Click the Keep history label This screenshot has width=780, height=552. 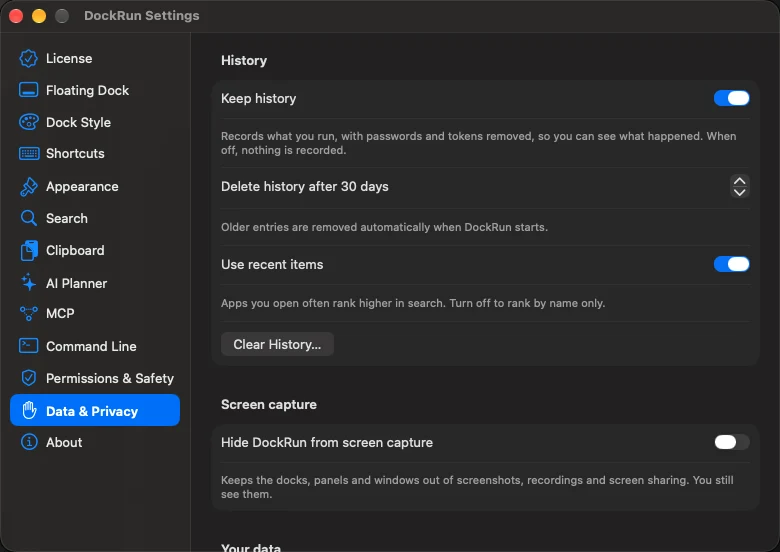(258, 98)
